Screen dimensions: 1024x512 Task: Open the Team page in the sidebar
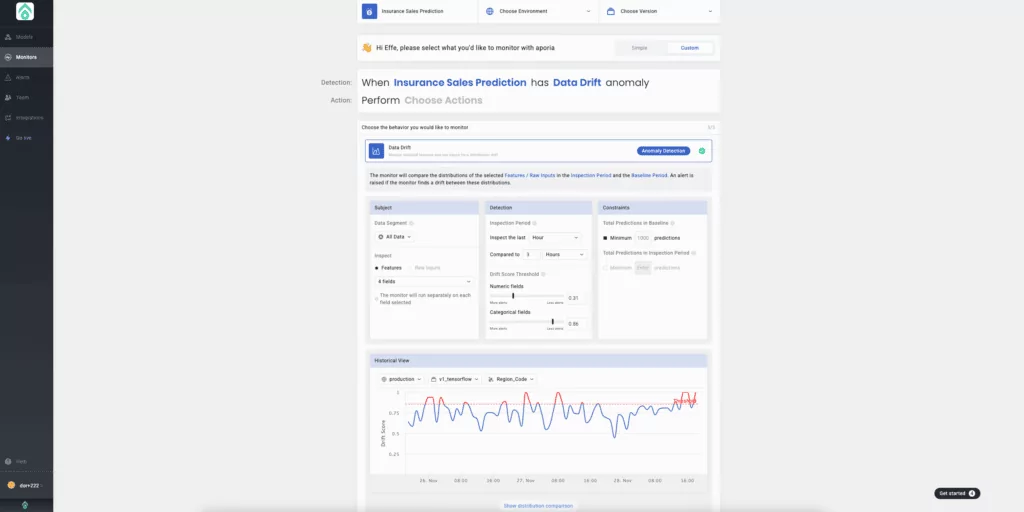coord(26,97)
